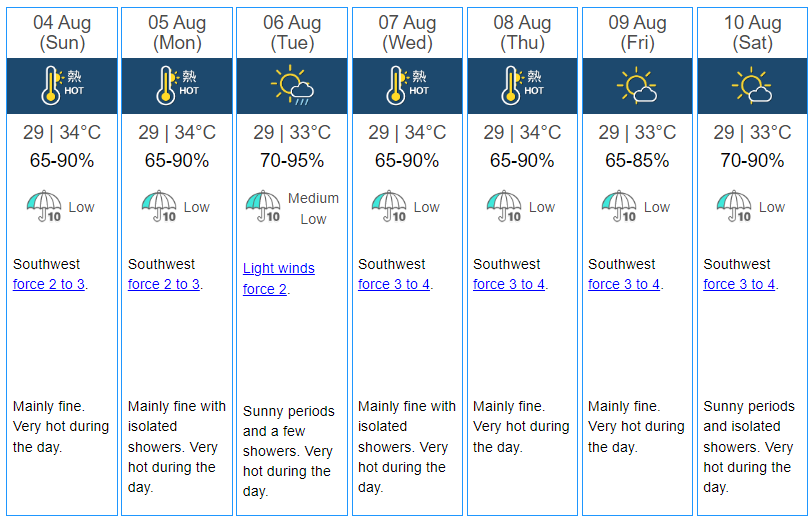
Task: Open the 'force 2 to 3' link for Sunday
Action: (x=49, y=284)
